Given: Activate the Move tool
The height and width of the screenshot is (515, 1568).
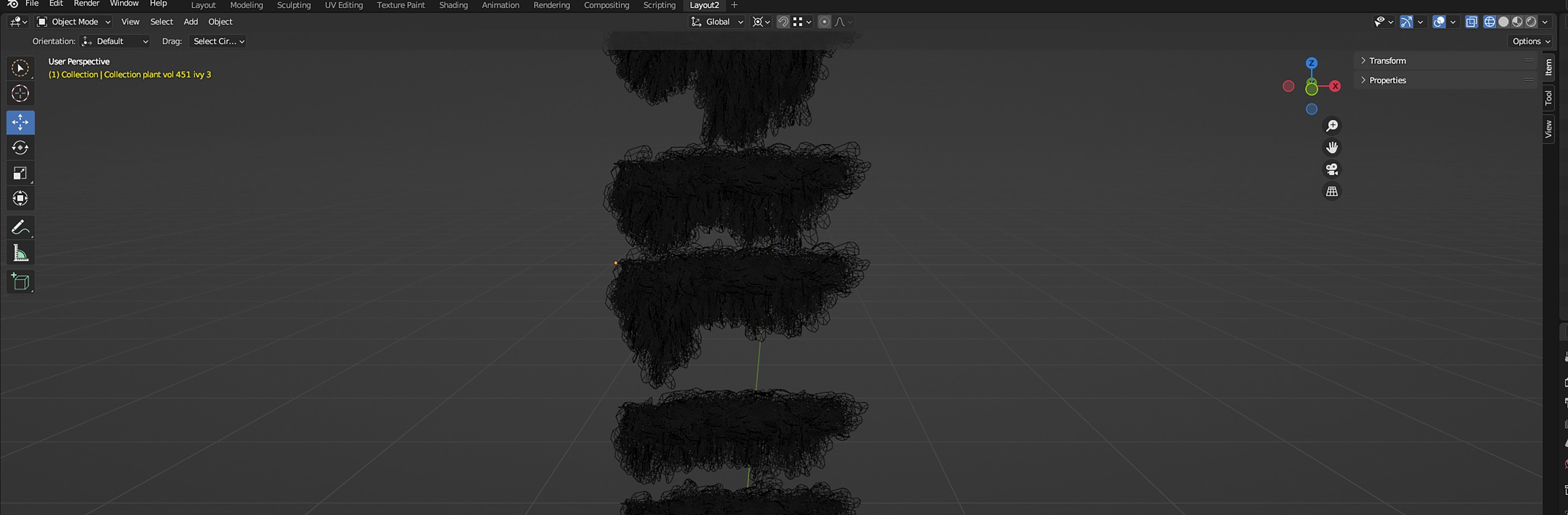Looking at the screenshot, I should [x=20, y=122].
